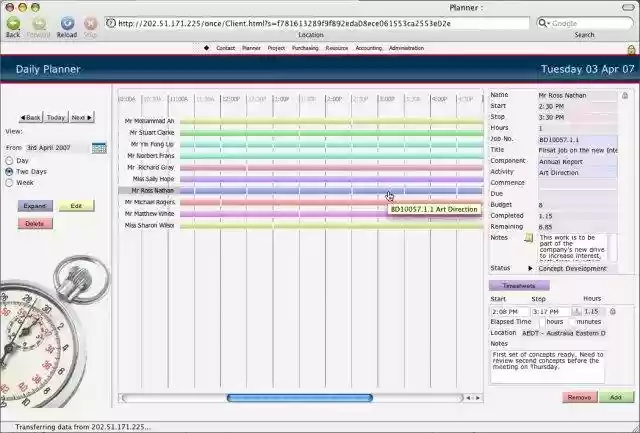This screenshot has height=433, width=640.
Task: Click Miss Sally Hope's purple schedule bar
Action: pyautogui.click(x=331, y=179)
